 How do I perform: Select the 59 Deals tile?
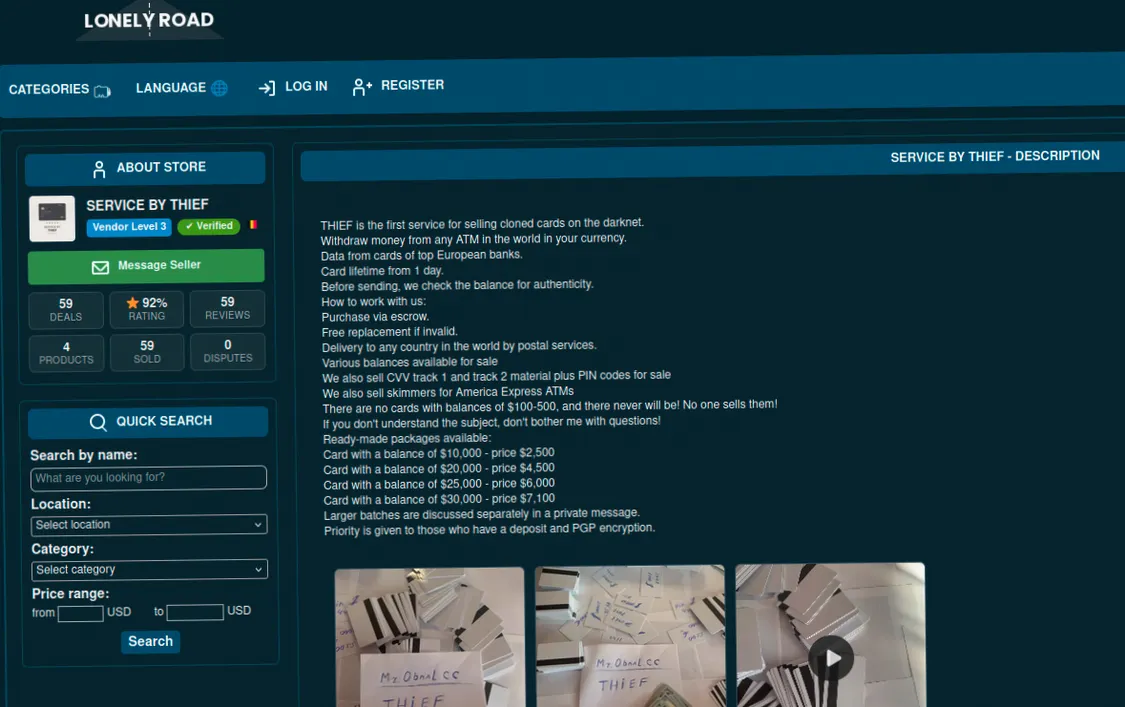coord(66,310)
